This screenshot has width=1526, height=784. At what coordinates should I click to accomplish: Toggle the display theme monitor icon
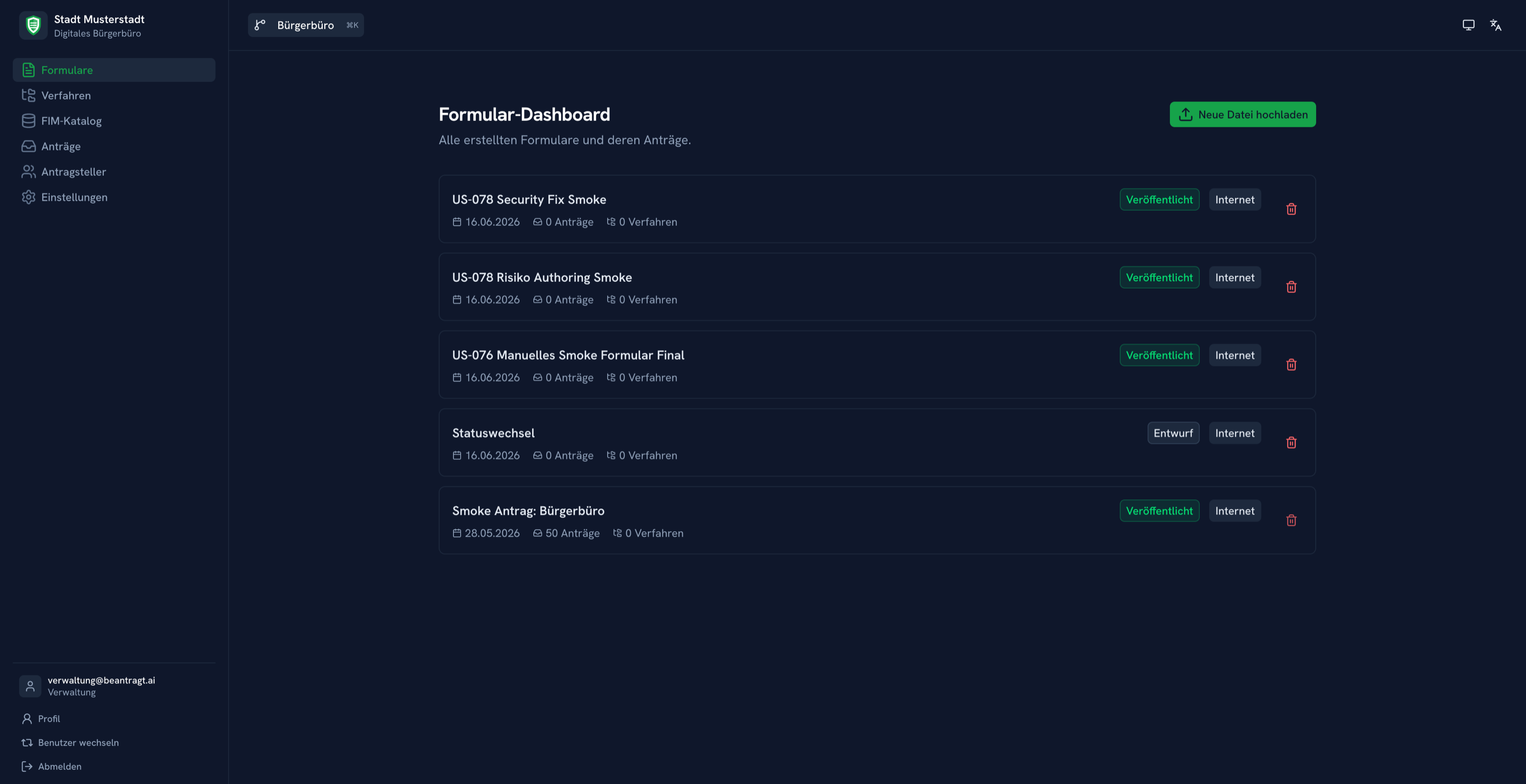tap(1468, 25)
